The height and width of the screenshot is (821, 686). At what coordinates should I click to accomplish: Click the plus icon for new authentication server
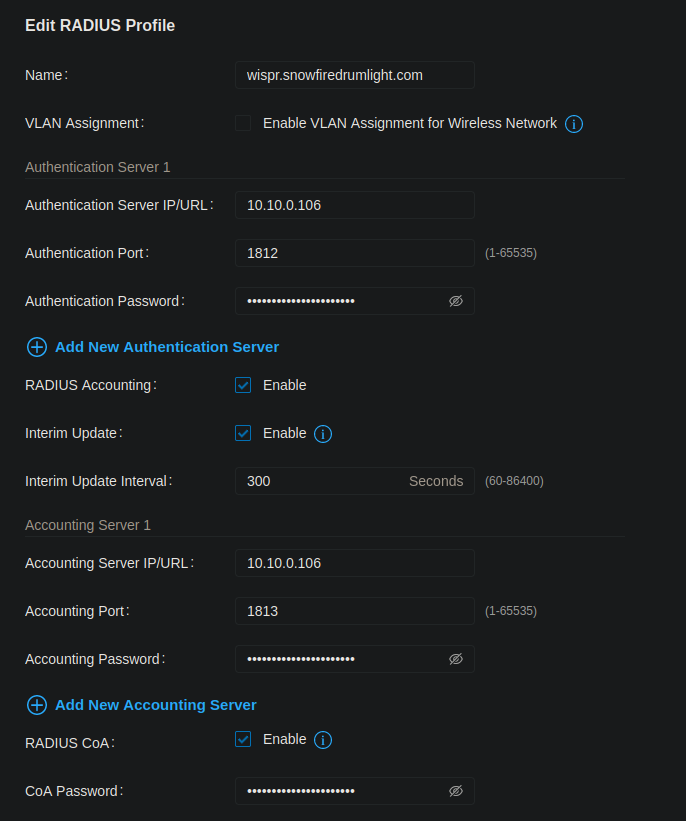[x=37, y=347]
